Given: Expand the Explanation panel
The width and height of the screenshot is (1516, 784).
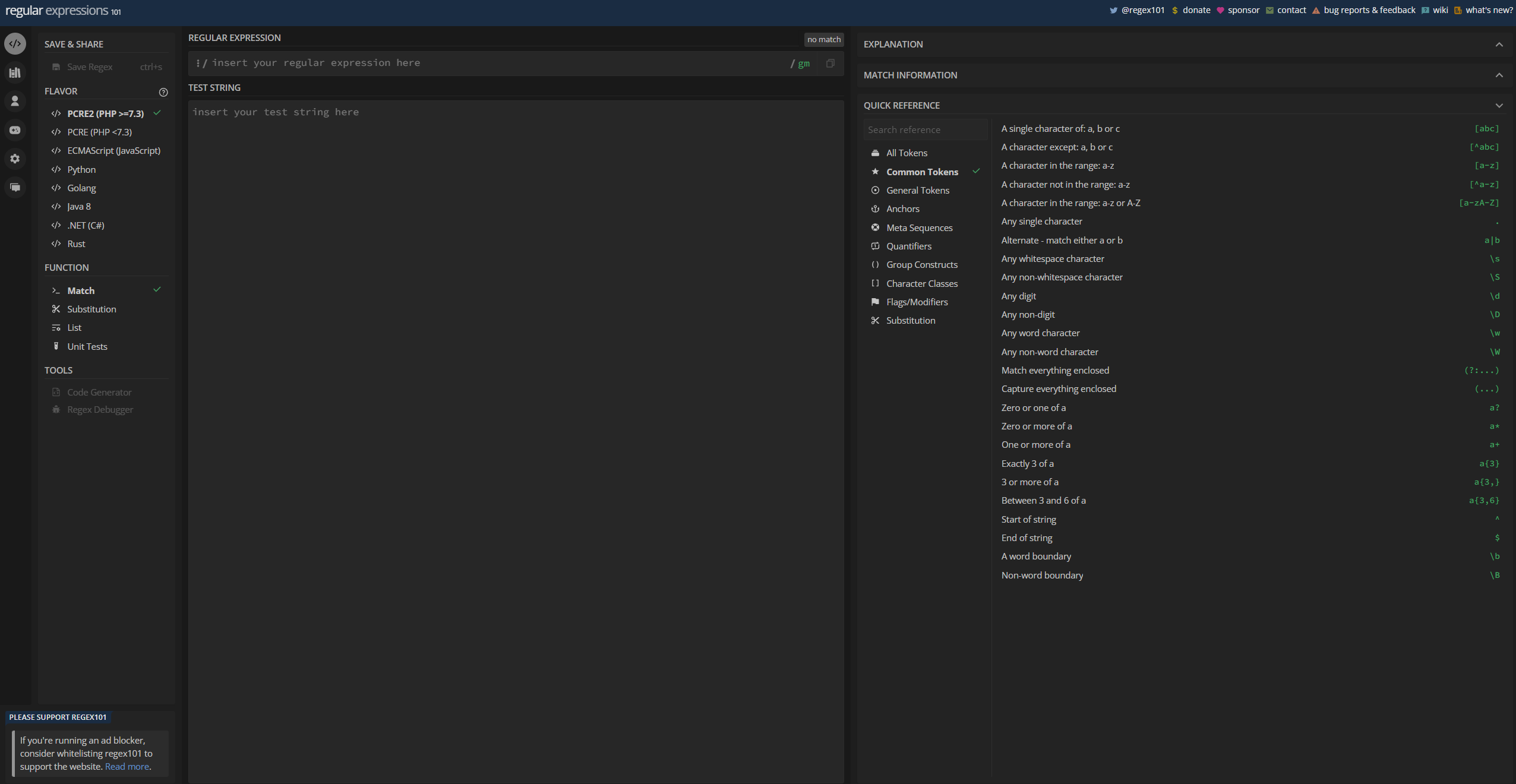Looking at the screenshot, I should click(1499, 45).
